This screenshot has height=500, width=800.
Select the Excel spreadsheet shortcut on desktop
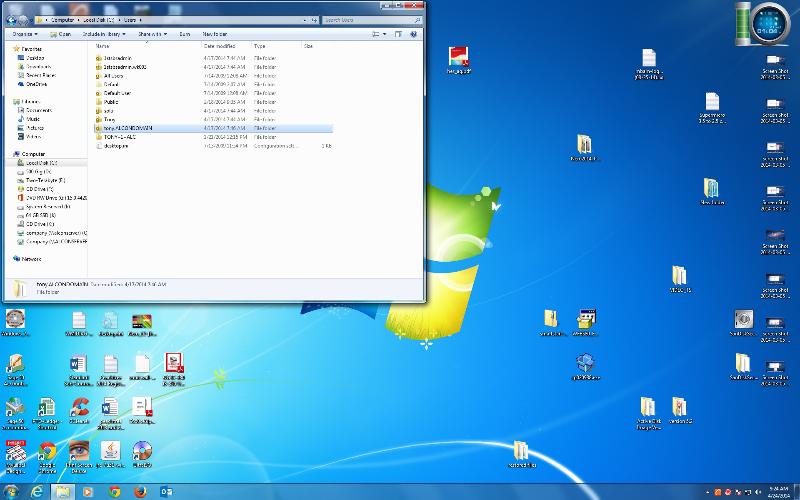[x=47, y=413]
